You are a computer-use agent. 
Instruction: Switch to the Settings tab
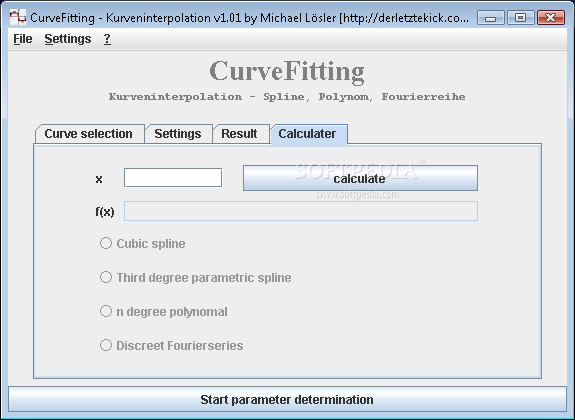[x=178, y=134]
